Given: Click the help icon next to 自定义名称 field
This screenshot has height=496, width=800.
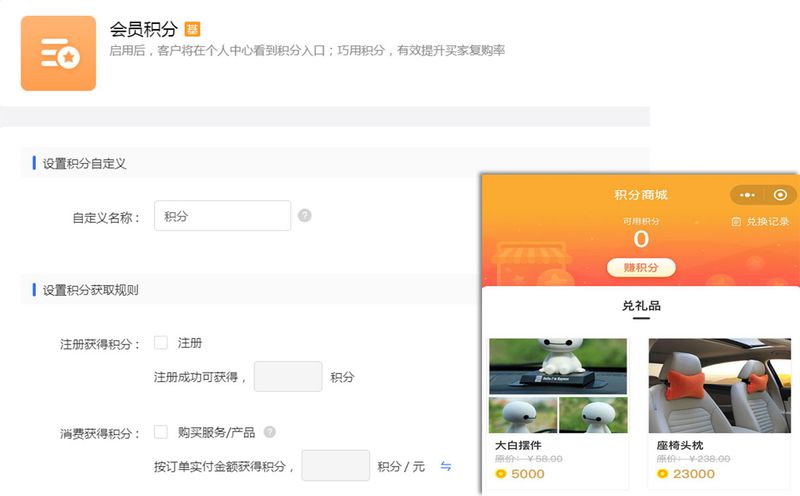Looking at the screenshot, I should click(305, 215).
